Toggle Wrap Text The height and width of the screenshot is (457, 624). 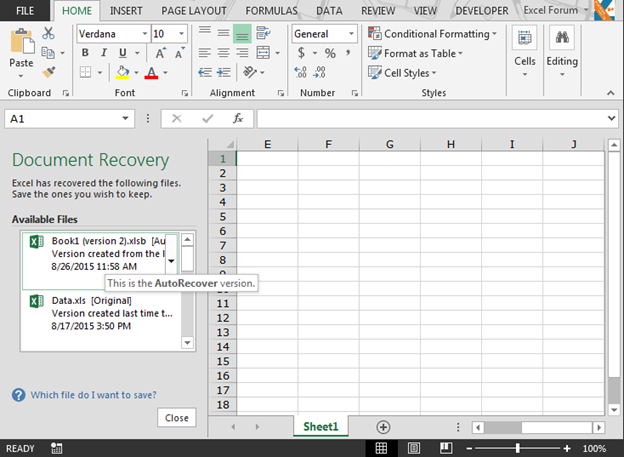click(263, 33)
